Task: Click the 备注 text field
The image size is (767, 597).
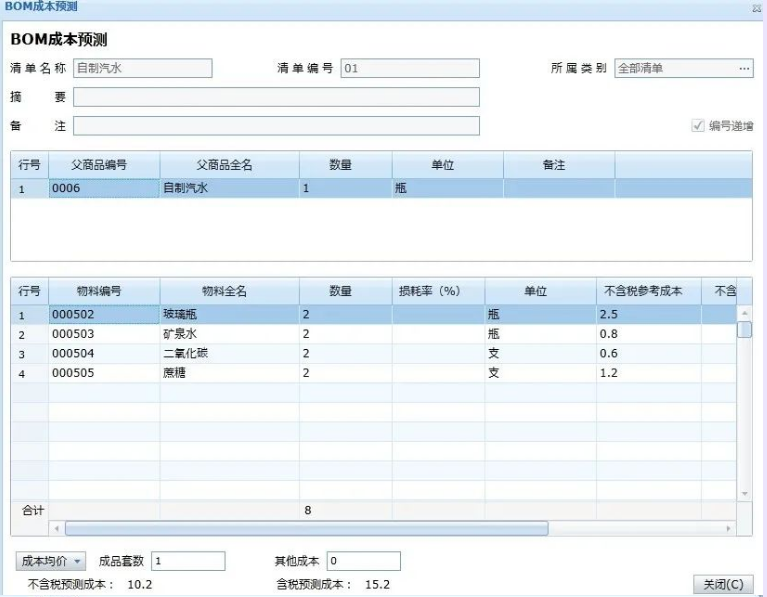Action: (276, 126)
